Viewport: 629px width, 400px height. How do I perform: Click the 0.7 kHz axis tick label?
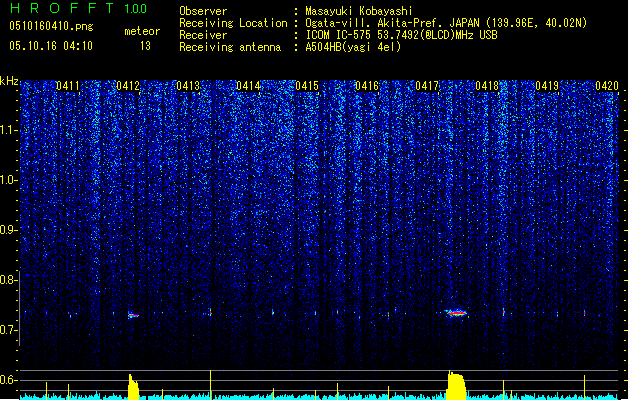click(x=9, y=330)
